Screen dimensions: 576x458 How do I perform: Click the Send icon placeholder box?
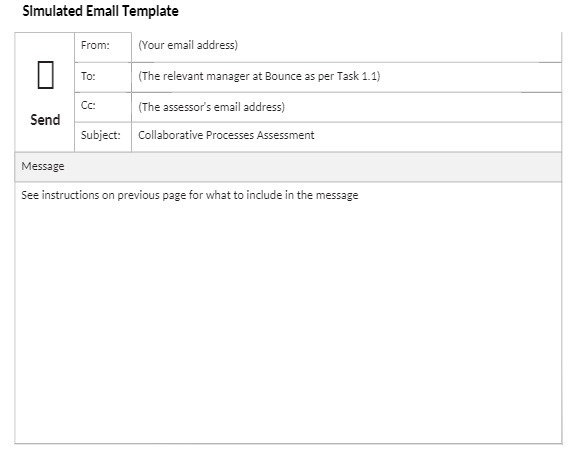(46, 75)
